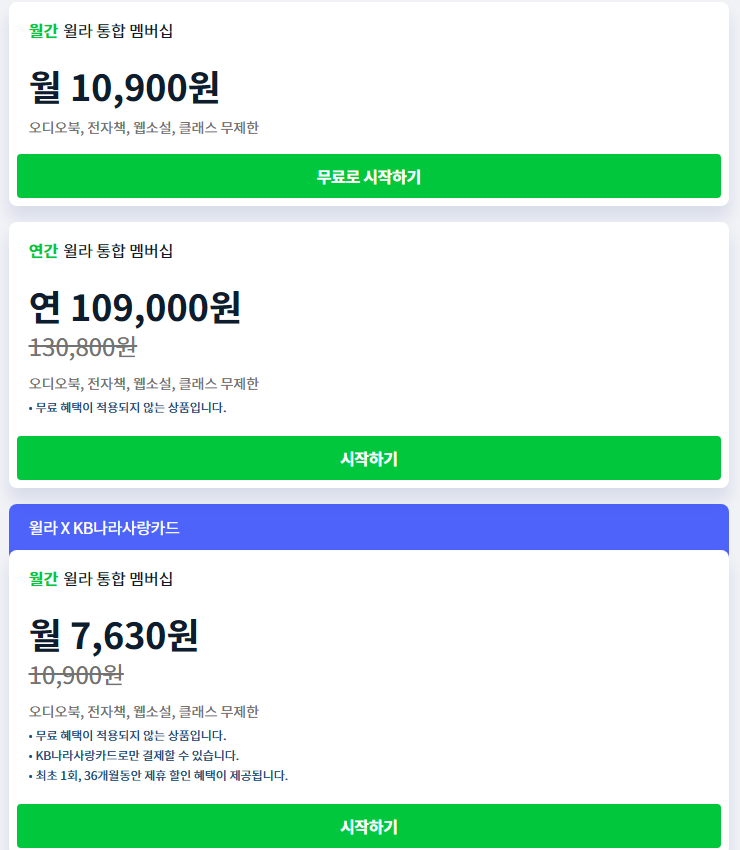Click 윌라 통합 멤버십 title beside 연간 label
Image resolution: width=740 pixels, height=850 pixels.
(x=118, y=251)
